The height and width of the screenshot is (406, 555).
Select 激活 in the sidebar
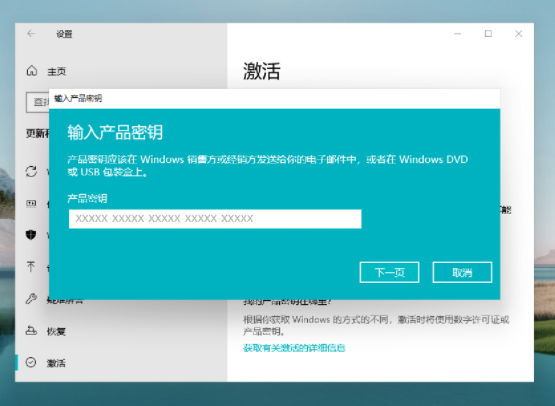(56, 363)
